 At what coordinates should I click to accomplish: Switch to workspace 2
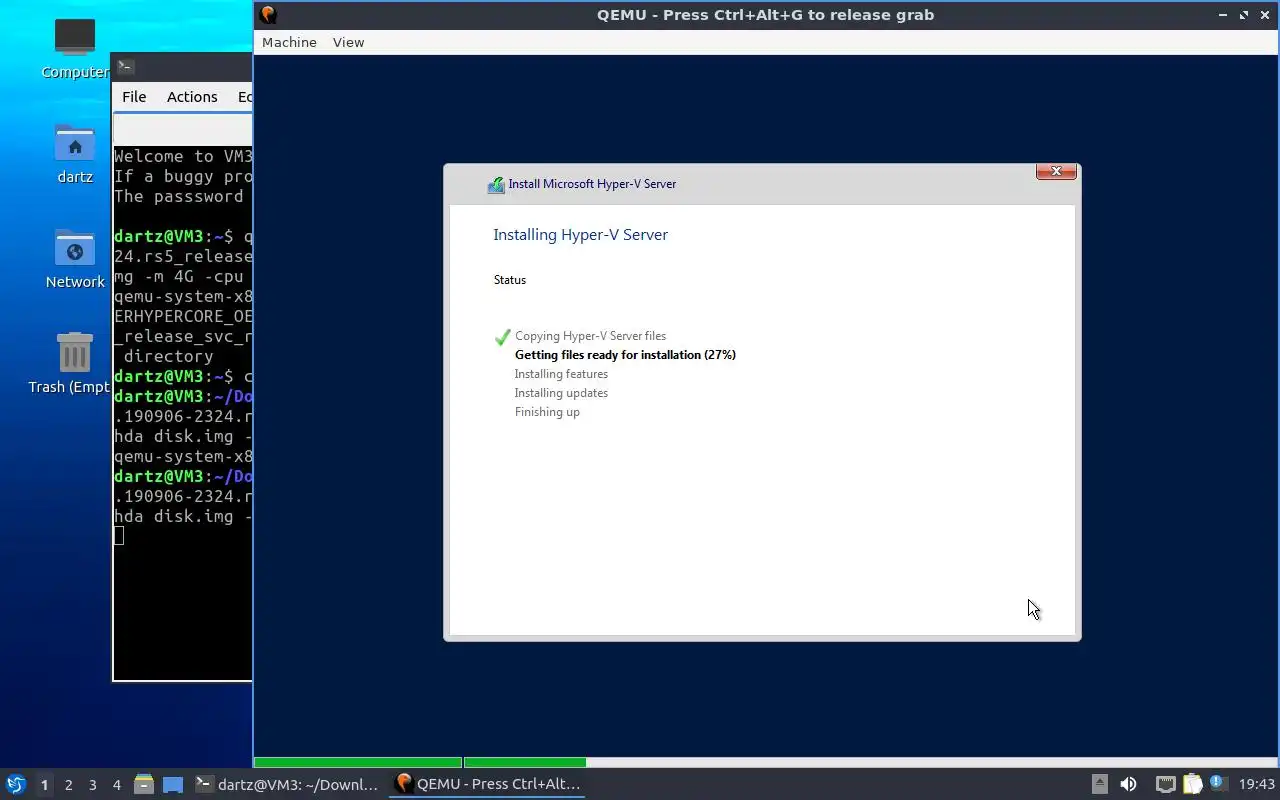tap(68, 785)
